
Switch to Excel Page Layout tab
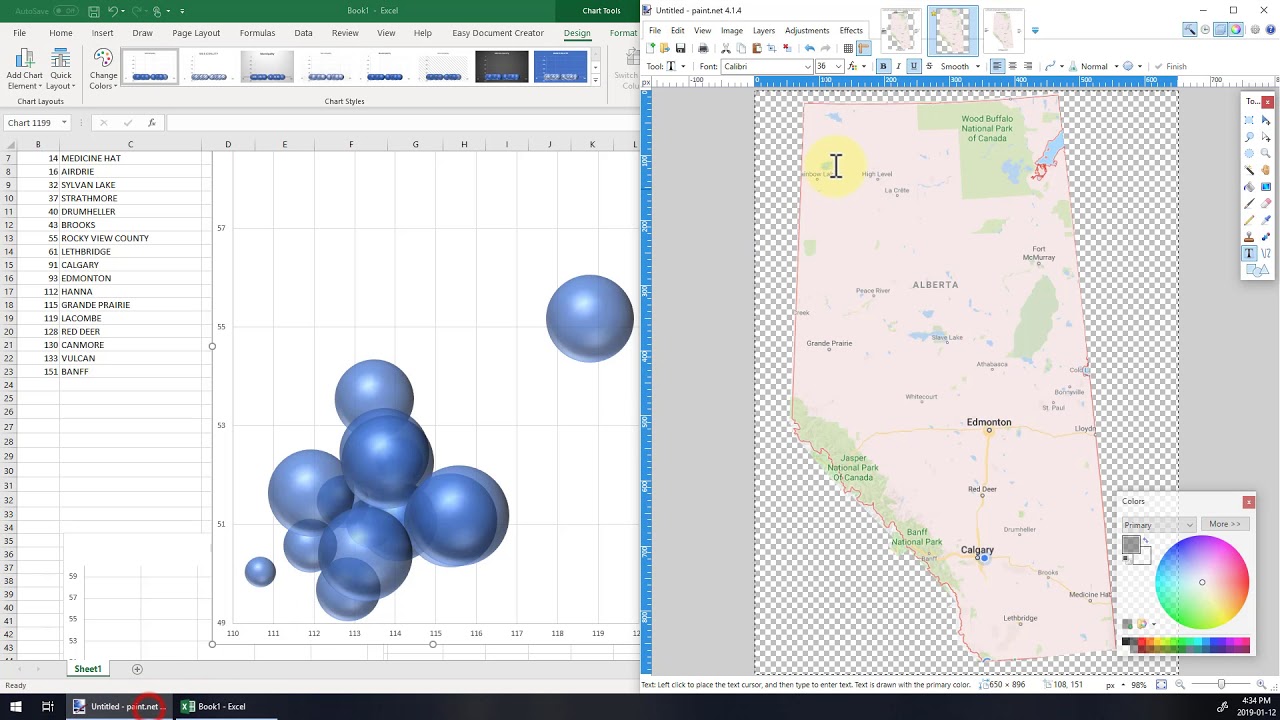click(196, 33)
